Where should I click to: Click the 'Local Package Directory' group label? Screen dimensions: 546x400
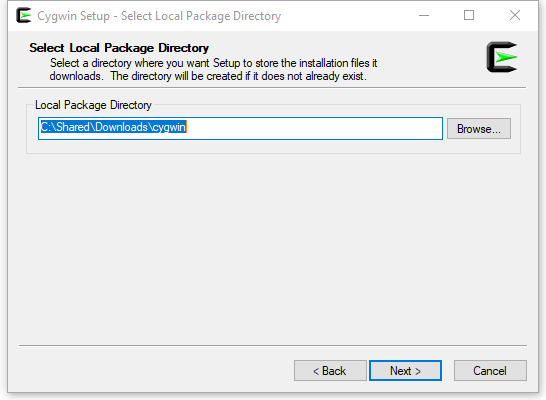93,105
